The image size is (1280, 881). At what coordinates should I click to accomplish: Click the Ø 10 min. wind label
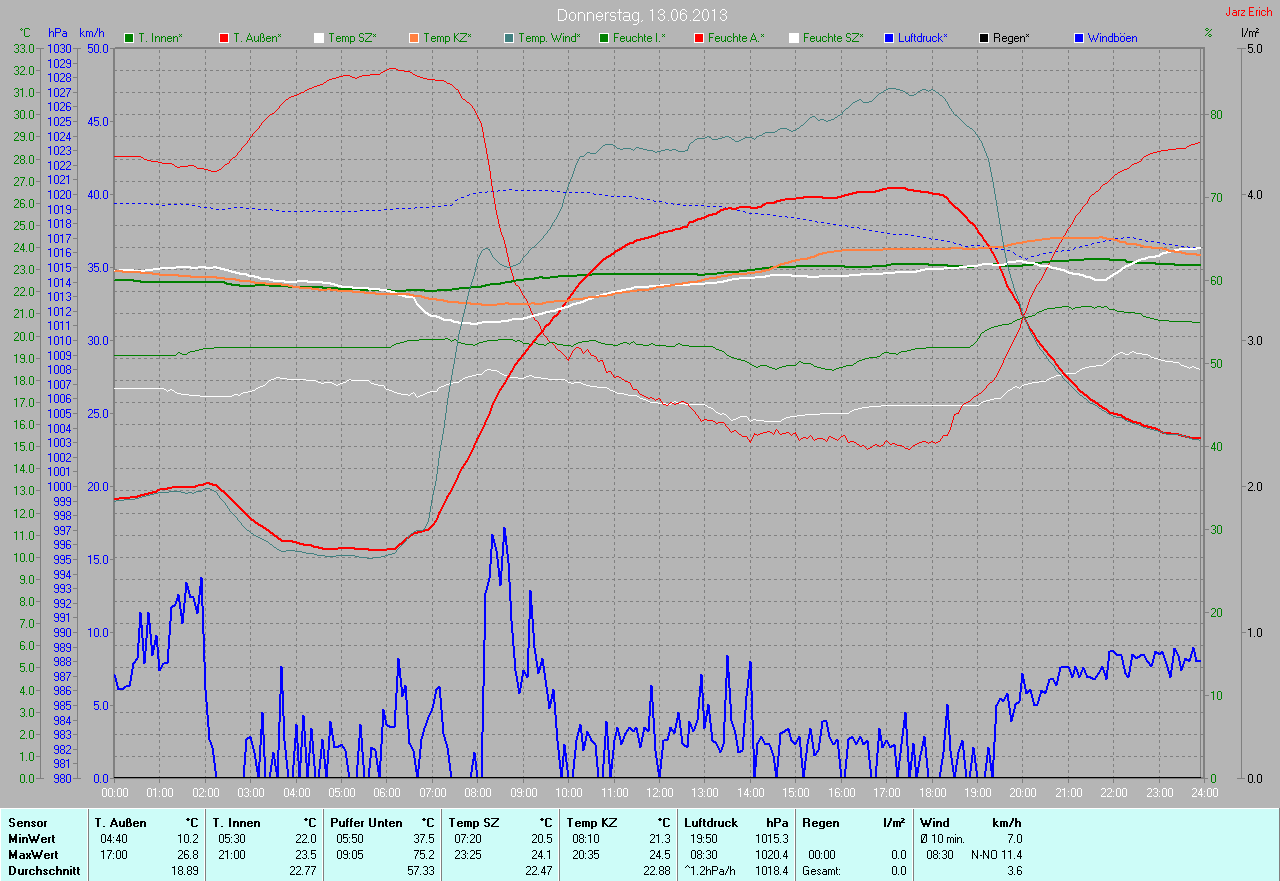pos(943,839)
